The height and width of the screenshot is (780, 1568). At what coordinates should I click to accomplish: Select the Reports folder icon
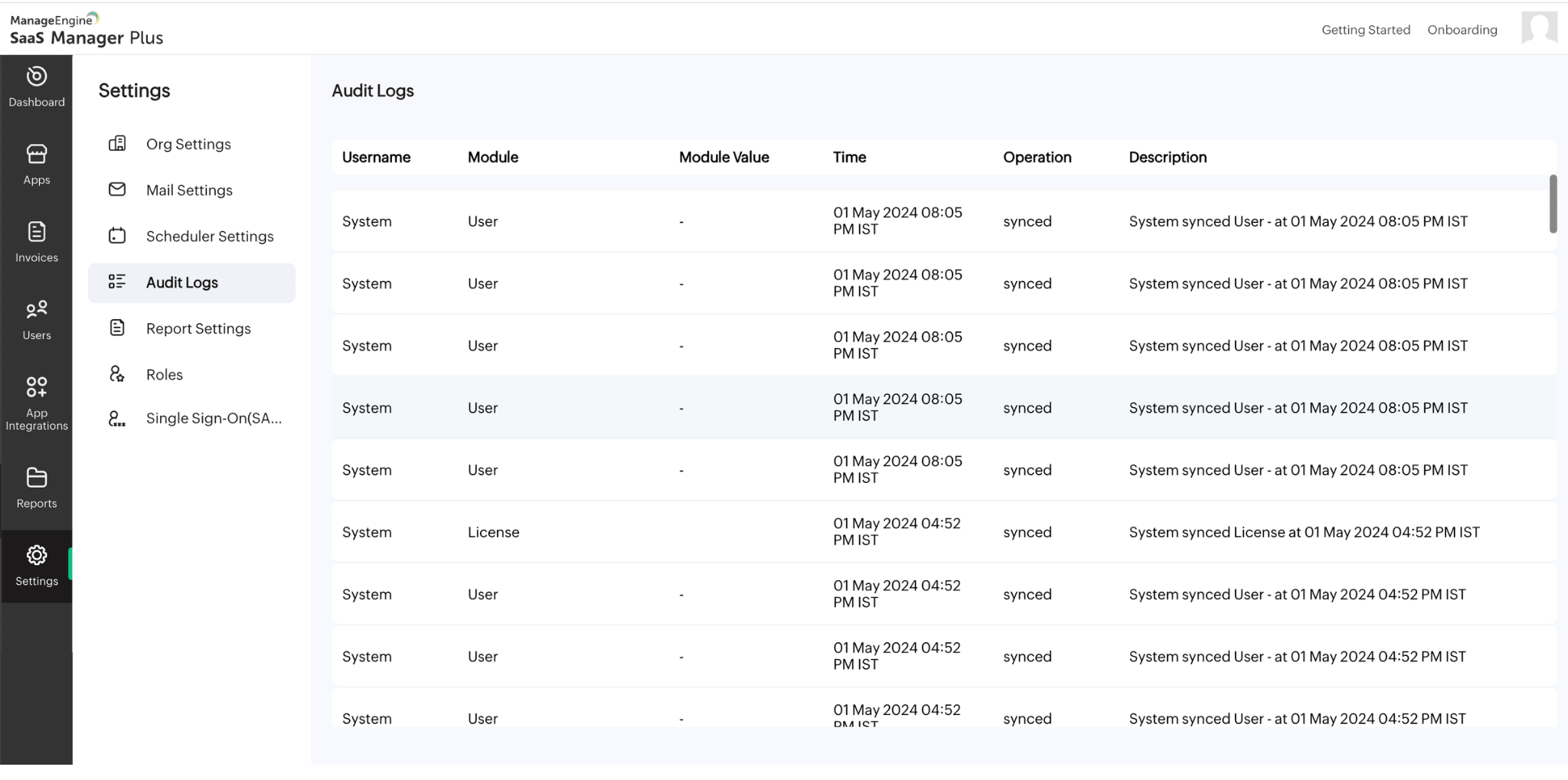(36, 487)
